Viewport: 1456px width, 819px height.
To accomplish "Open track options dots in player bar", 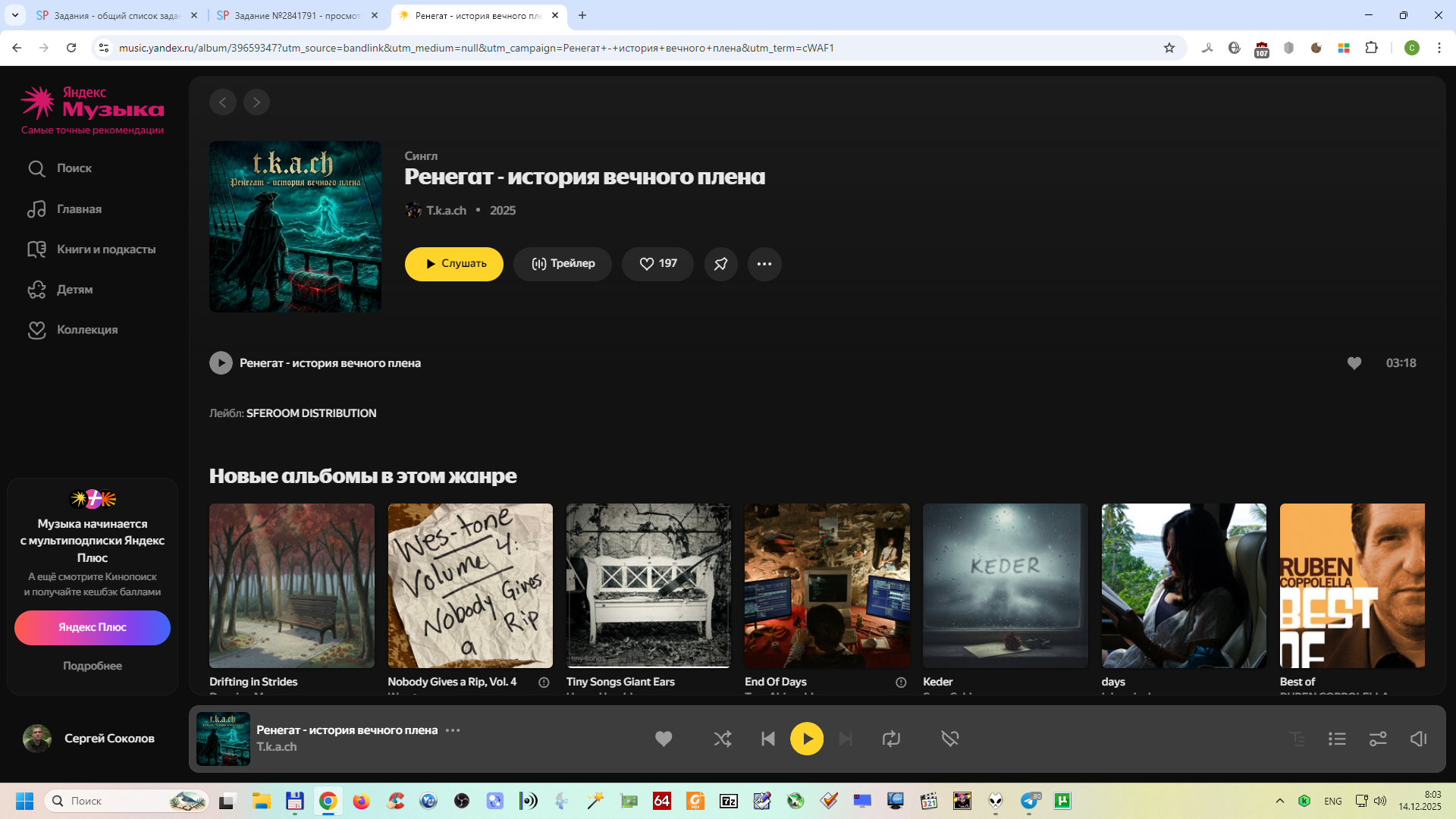I will (453, 730).
